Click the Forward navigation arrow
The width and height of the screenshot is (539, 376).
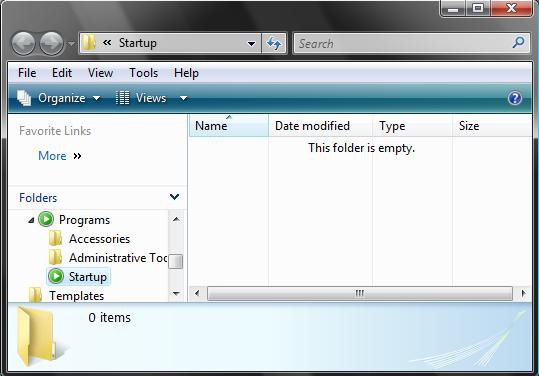point(52,44)
